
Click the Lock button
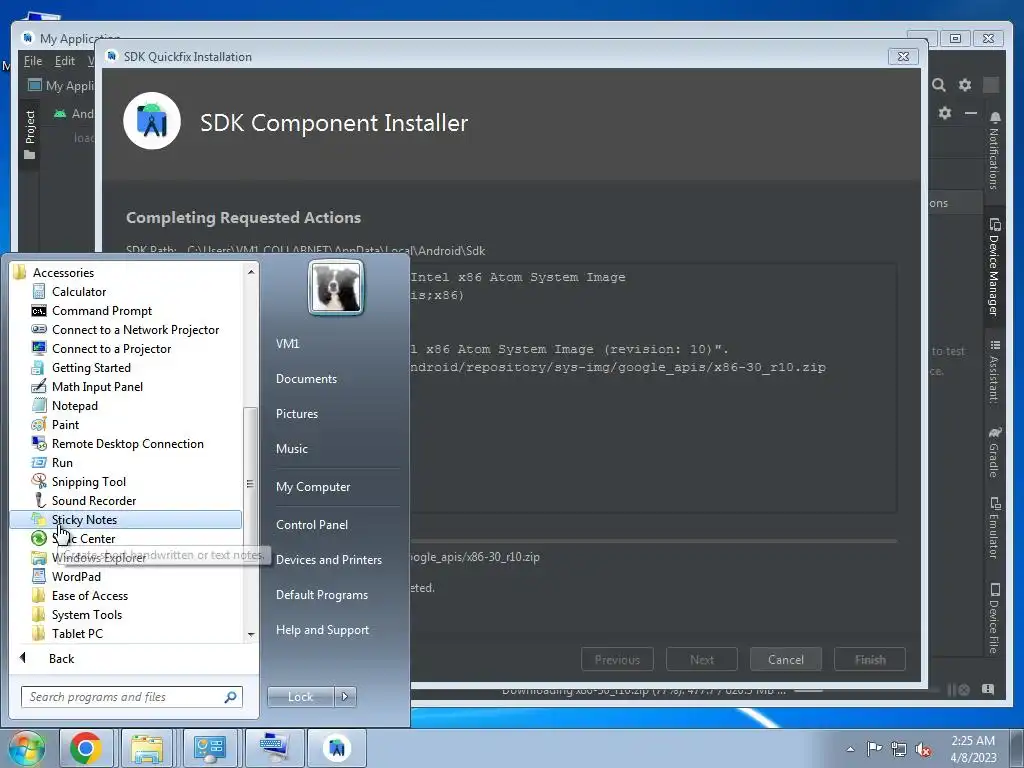(x=300, y=697)
